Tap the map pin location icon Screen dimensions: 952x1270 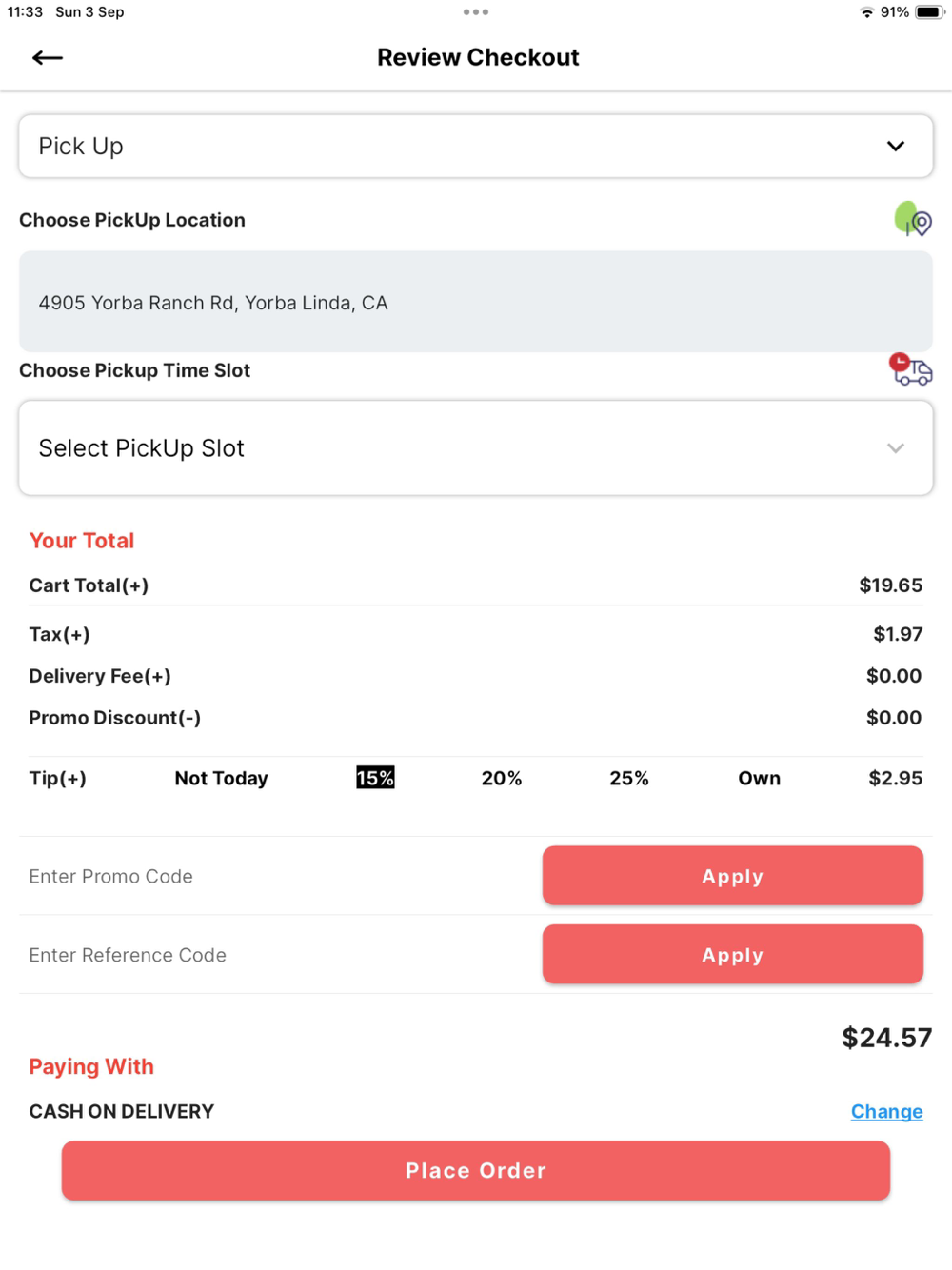tap(913, 219)
